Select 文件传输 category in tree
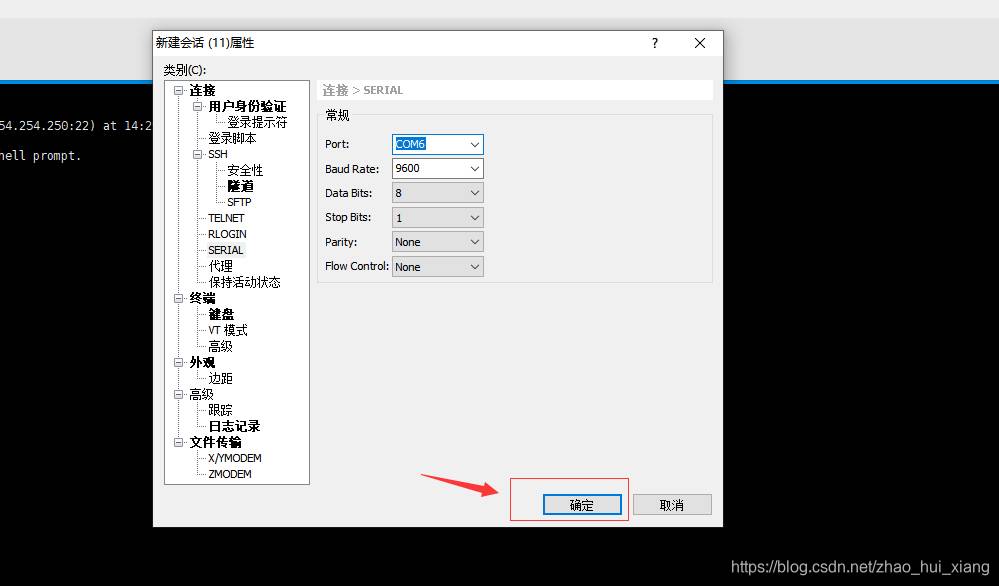 (x=215, y=442)
